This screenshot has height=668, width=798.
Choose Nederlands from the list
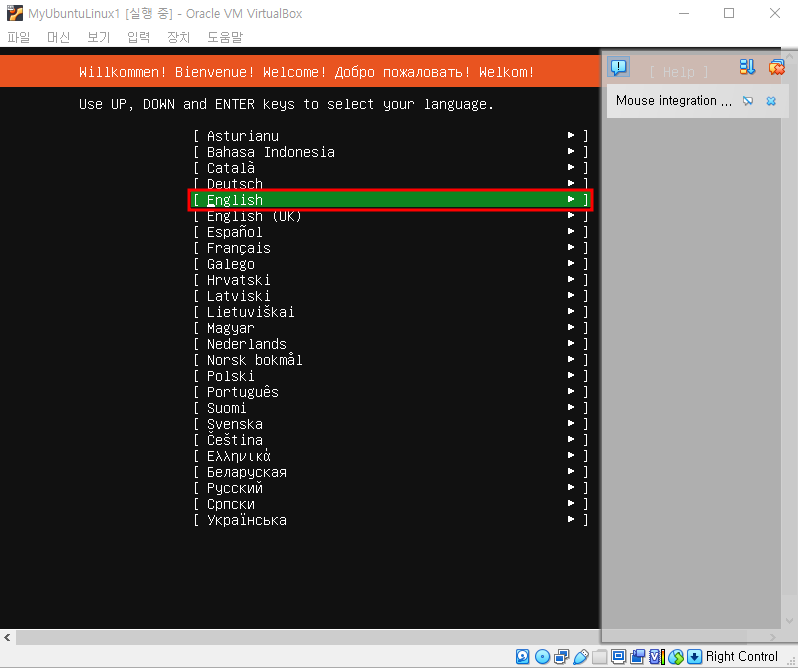click(390, 344)
